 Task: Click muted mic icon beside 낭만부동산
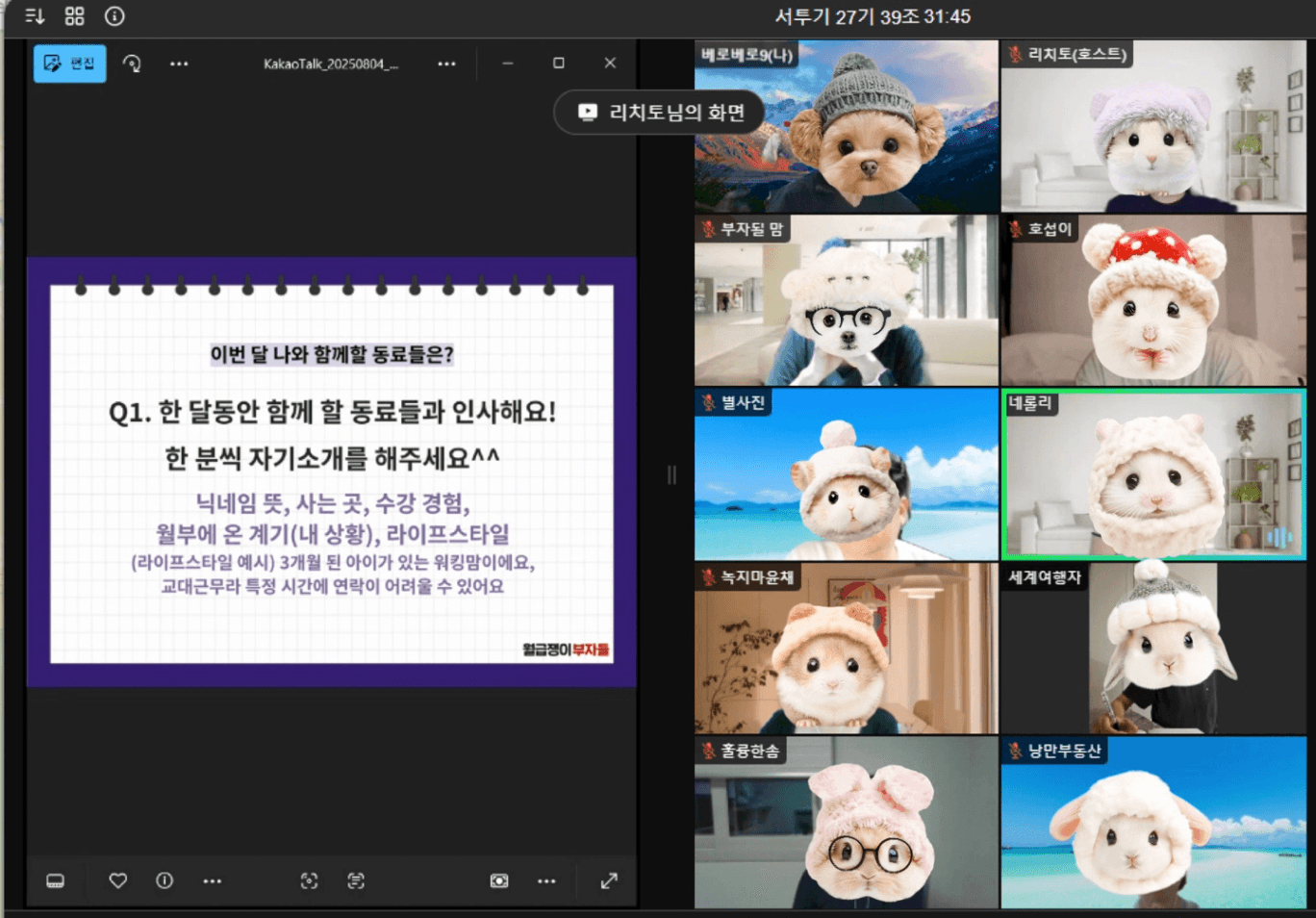(1016, 751)
